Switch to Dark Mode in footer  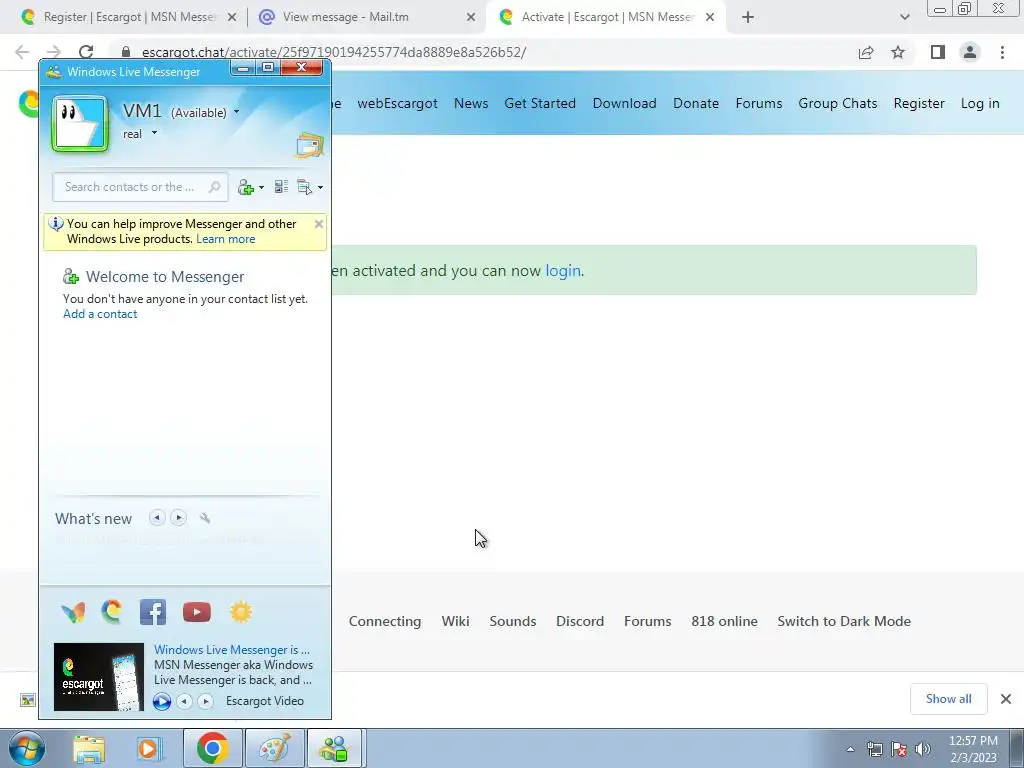pyautogui.click(x=844, y=621)
